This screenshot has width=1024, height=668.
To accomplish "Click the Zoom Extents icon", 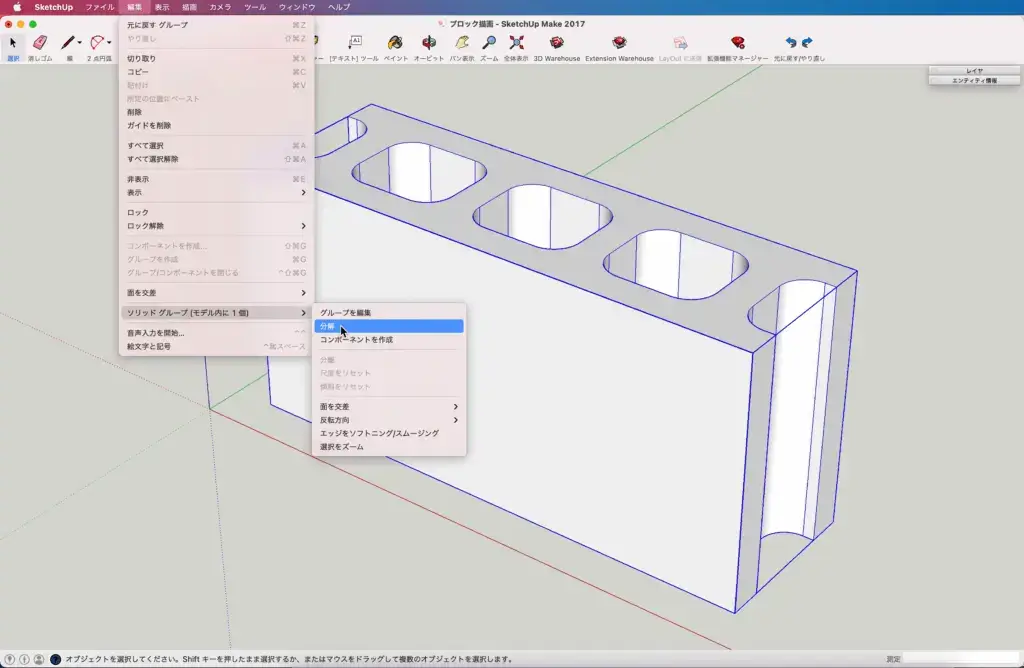I will click(516, 43).
